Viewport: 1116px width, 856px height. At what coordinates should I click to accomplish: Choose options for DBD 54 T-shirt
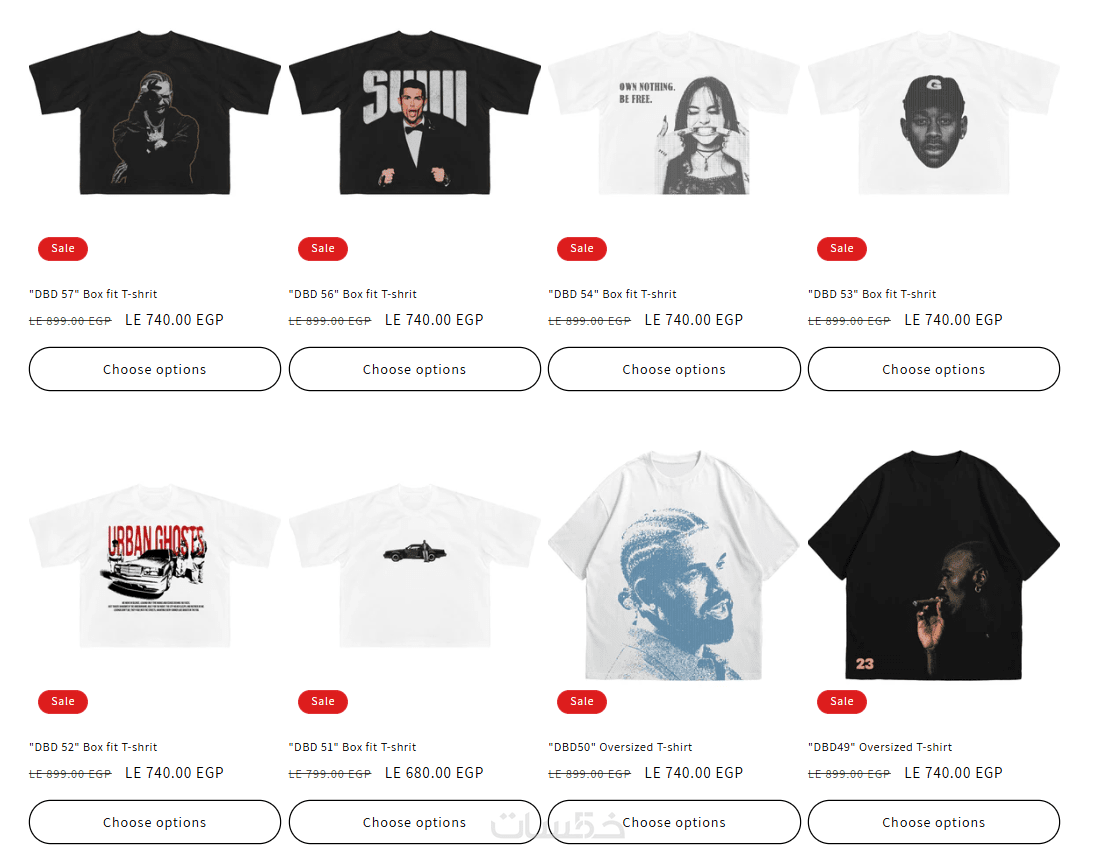pyautogui.click(x=674, y=369)
